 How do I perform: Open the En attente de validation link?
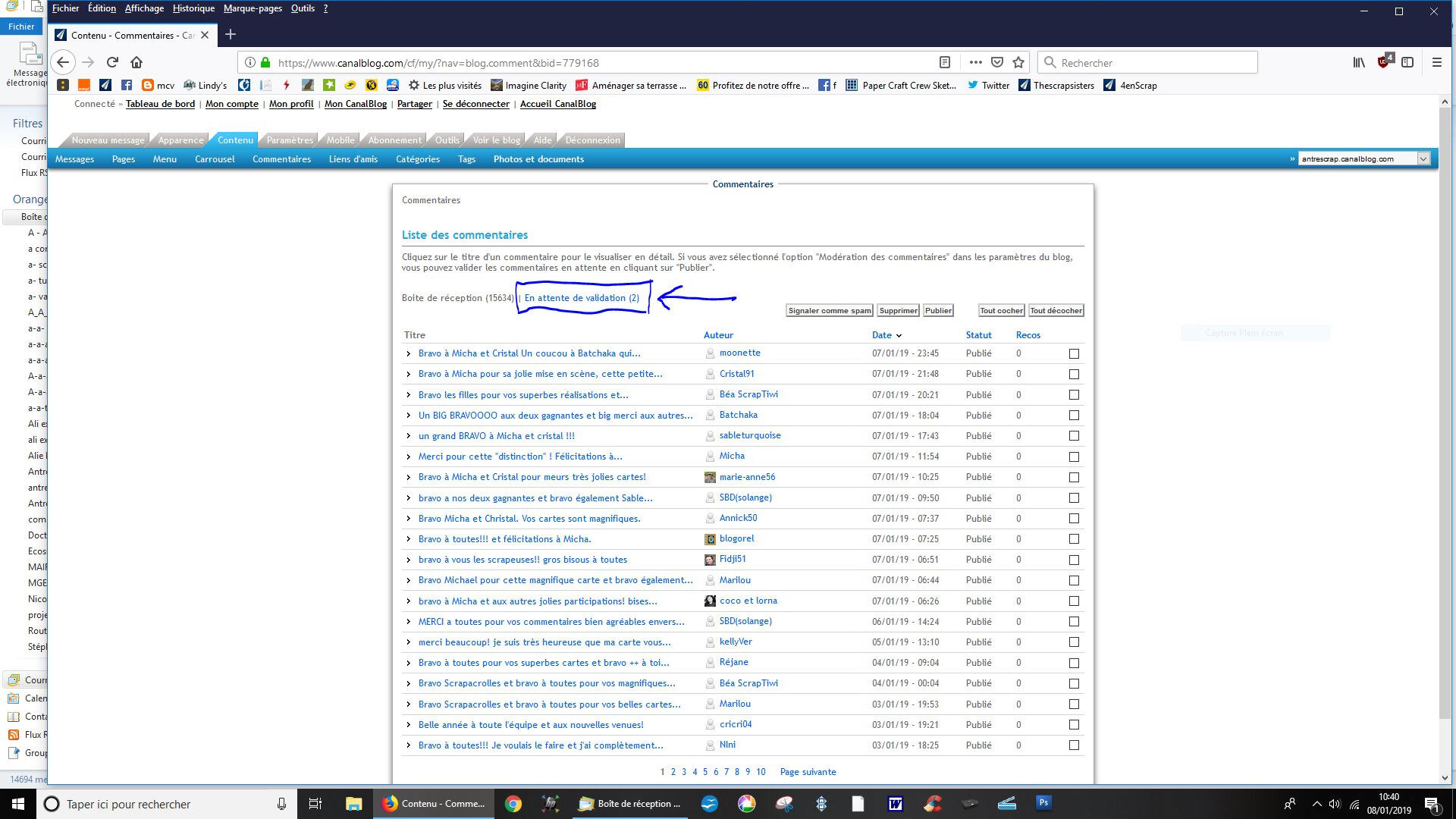582,297
